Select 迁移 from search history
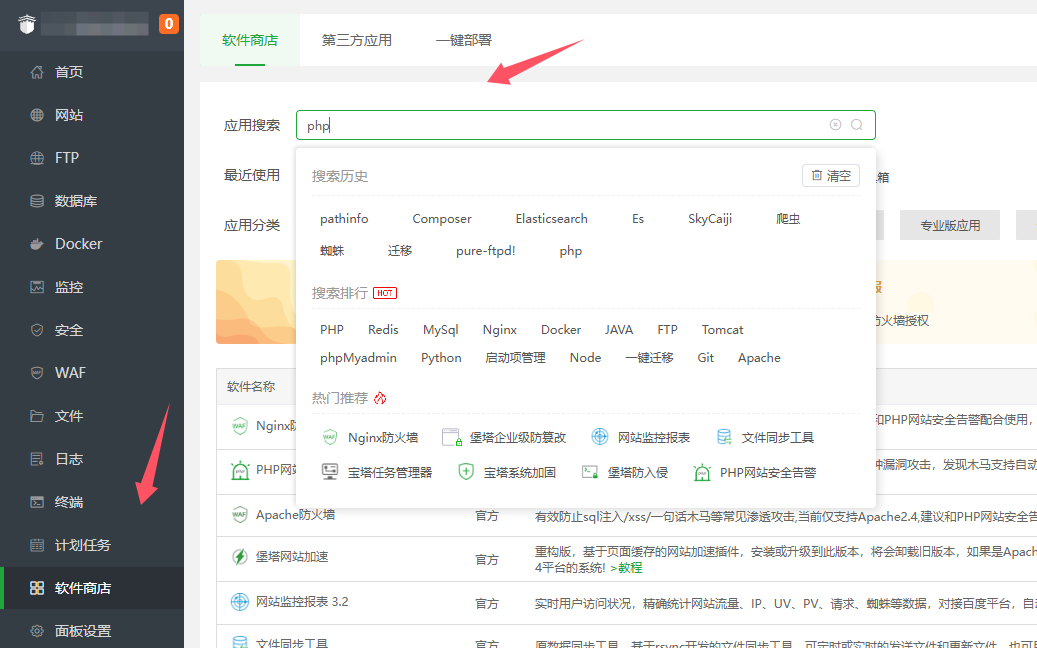 (x=399, y=251)
